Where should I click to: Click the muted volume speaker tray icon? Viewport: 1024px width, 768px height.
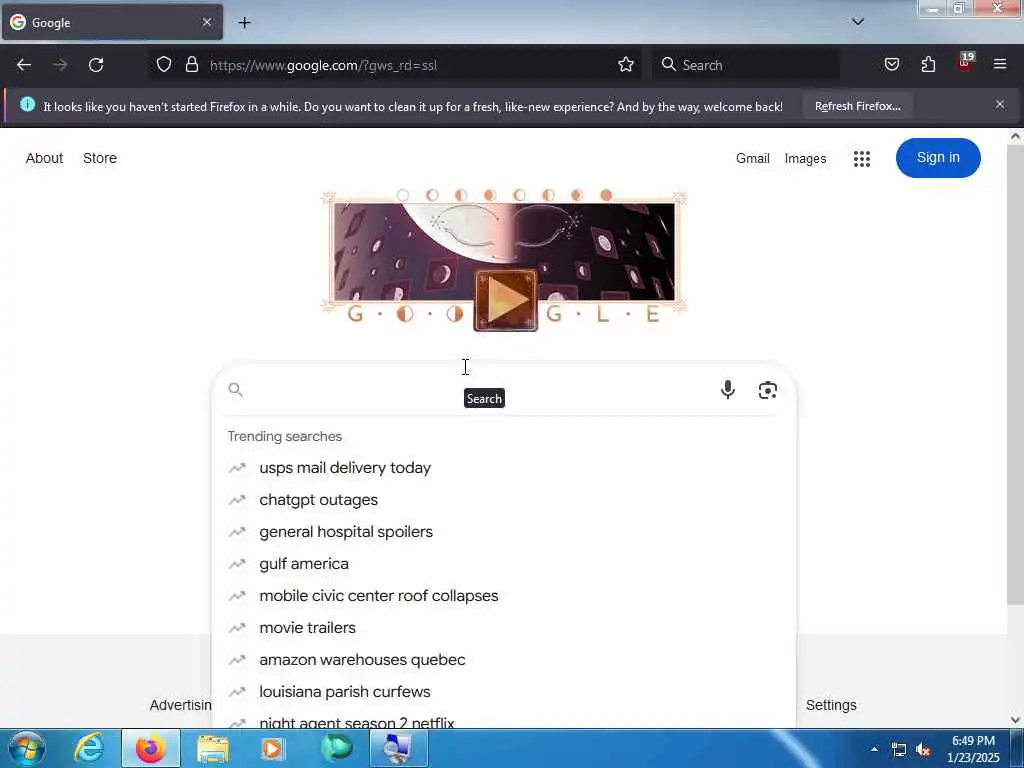(923, 750)
